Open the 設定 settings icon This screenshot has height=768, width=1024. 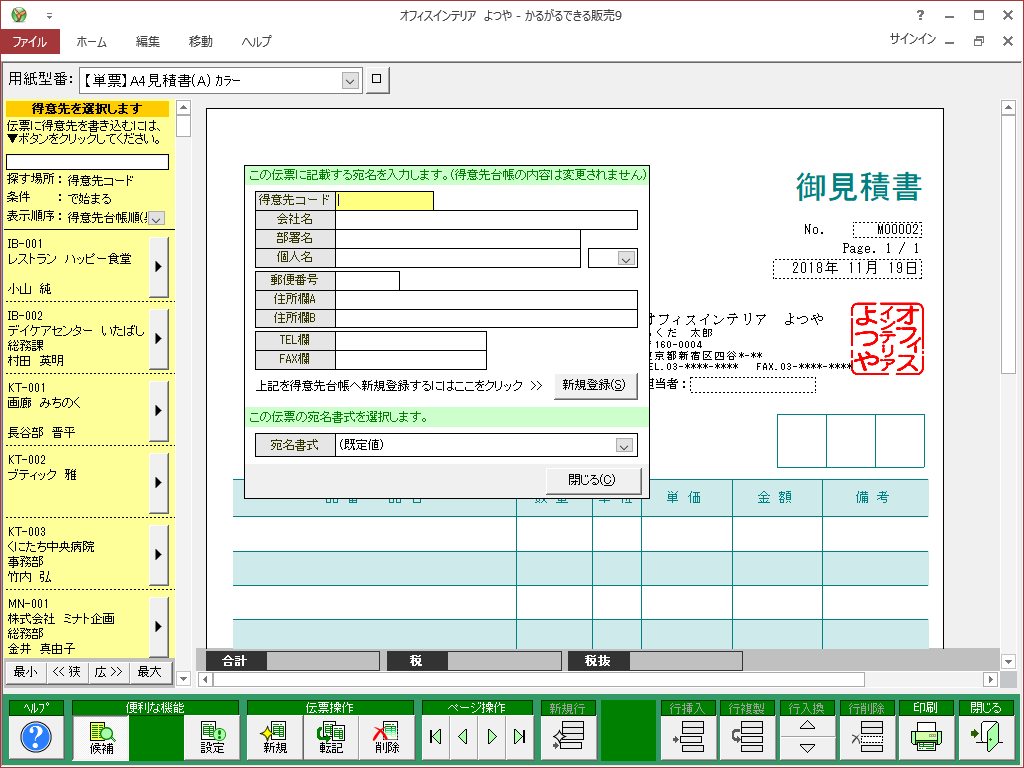click(212, 738)
